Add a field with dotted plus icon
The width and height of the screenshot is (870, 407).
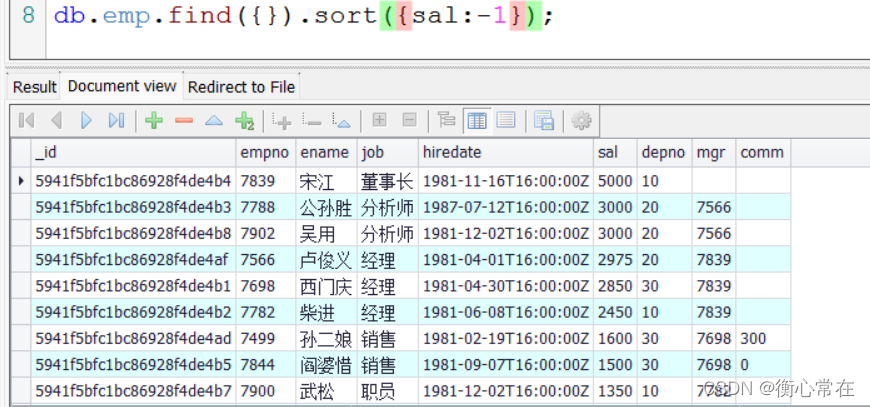tap(282, 120)
